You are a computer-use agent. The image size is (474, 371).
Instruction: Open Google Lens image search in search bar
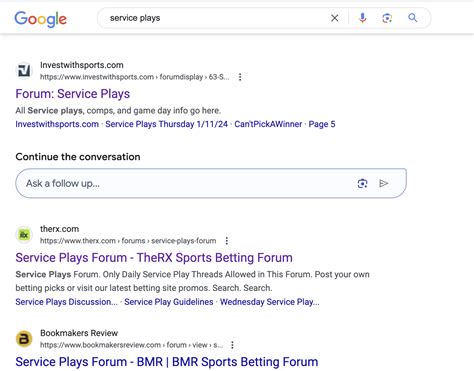coord(387,18)
